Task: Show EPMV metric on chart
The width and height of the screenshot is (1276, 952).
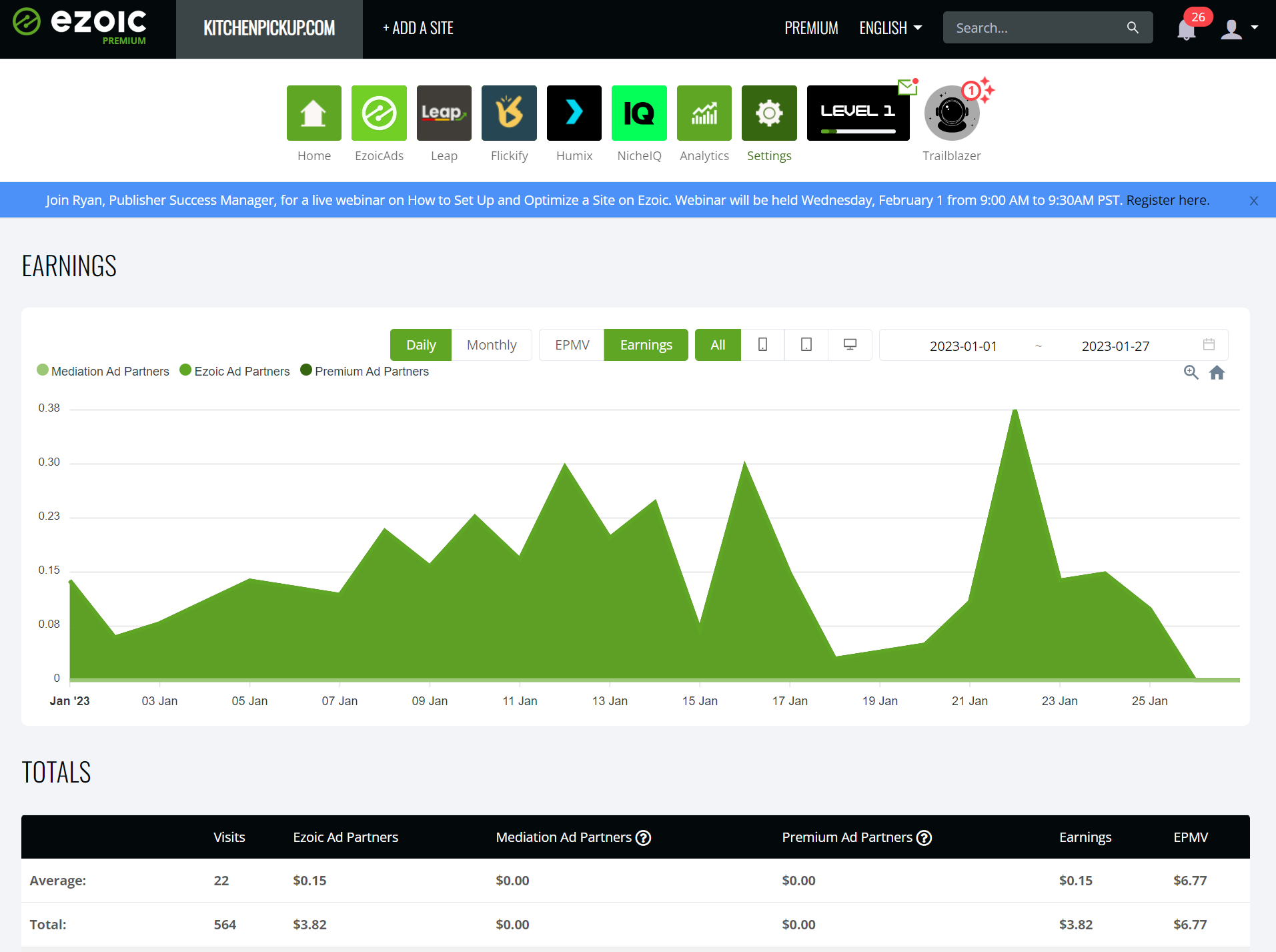Action: 572,345
